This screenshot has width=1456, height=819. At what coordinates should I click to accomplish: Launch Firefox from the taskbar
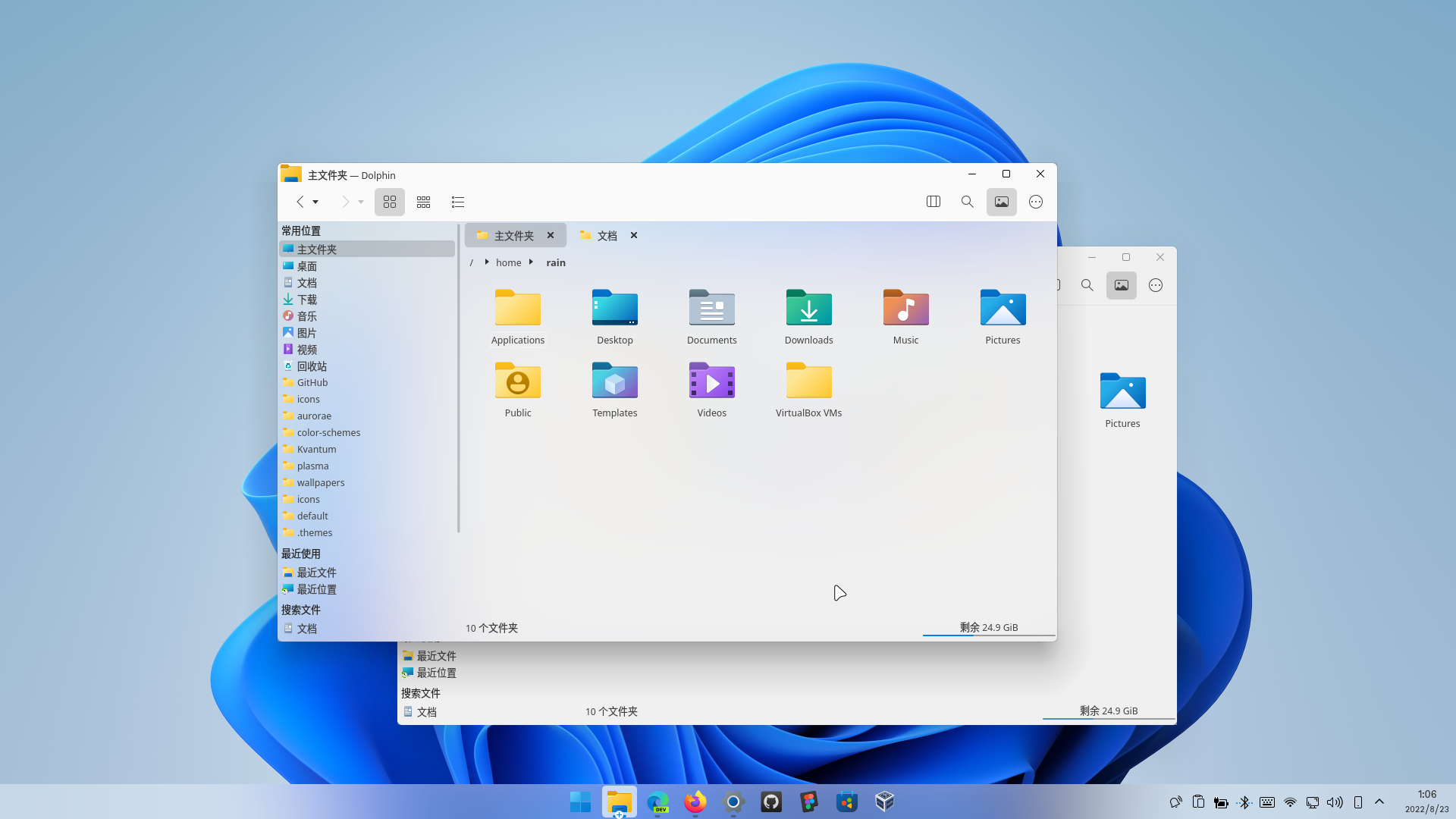695,802
